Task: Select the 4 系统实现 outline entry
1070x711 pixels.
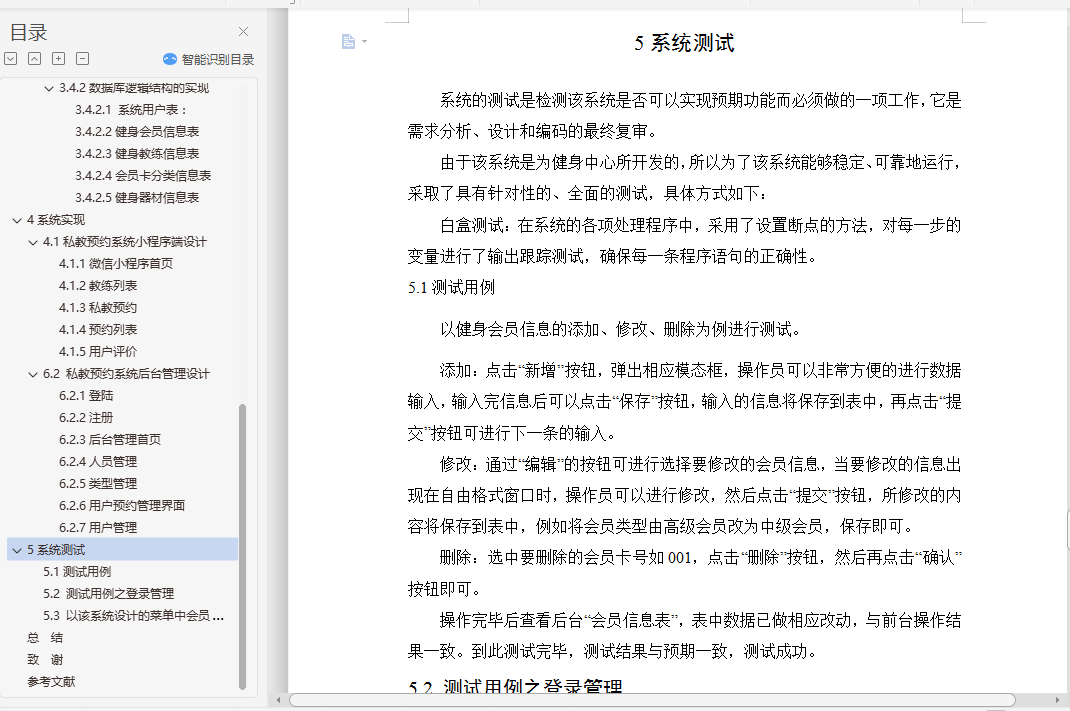Action: (56, 220)
